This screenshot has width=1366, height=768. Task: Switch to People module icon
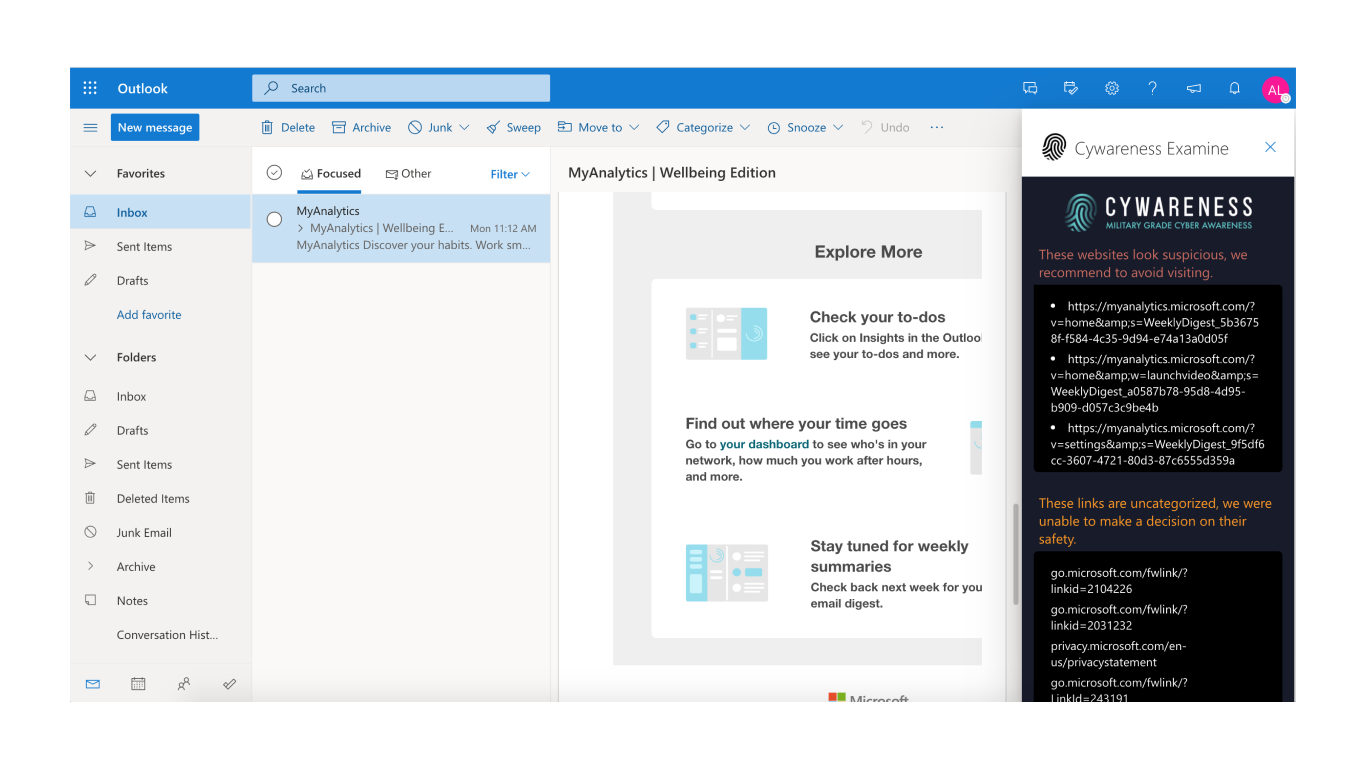(x=184, y=684)
